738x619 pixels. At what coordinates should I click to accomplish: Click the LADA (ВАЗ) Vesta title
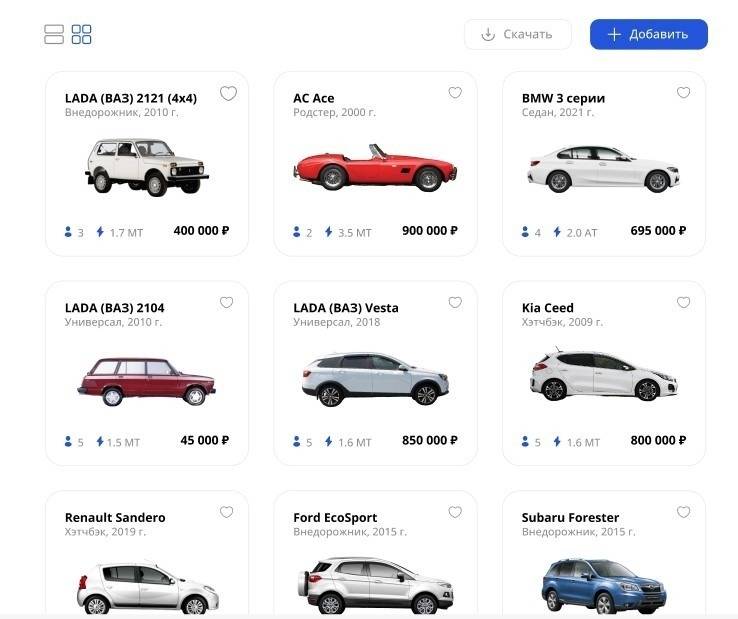pos(346,308)
